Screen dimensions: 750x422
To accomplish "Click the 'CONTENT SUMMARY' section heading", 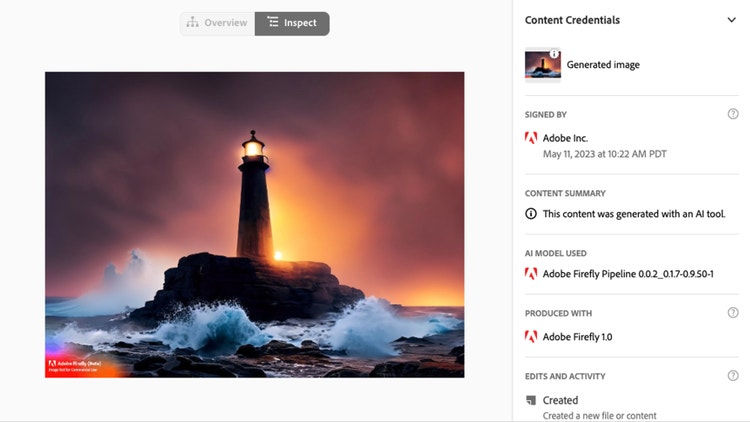I will click(x=565, y=193).
